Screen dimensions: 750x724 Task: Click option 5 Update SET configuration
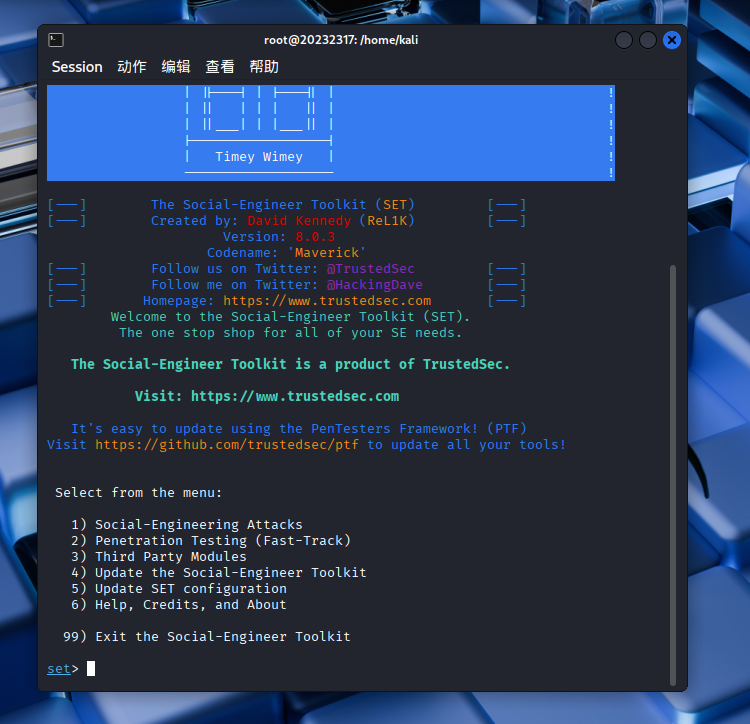(179, 589)
